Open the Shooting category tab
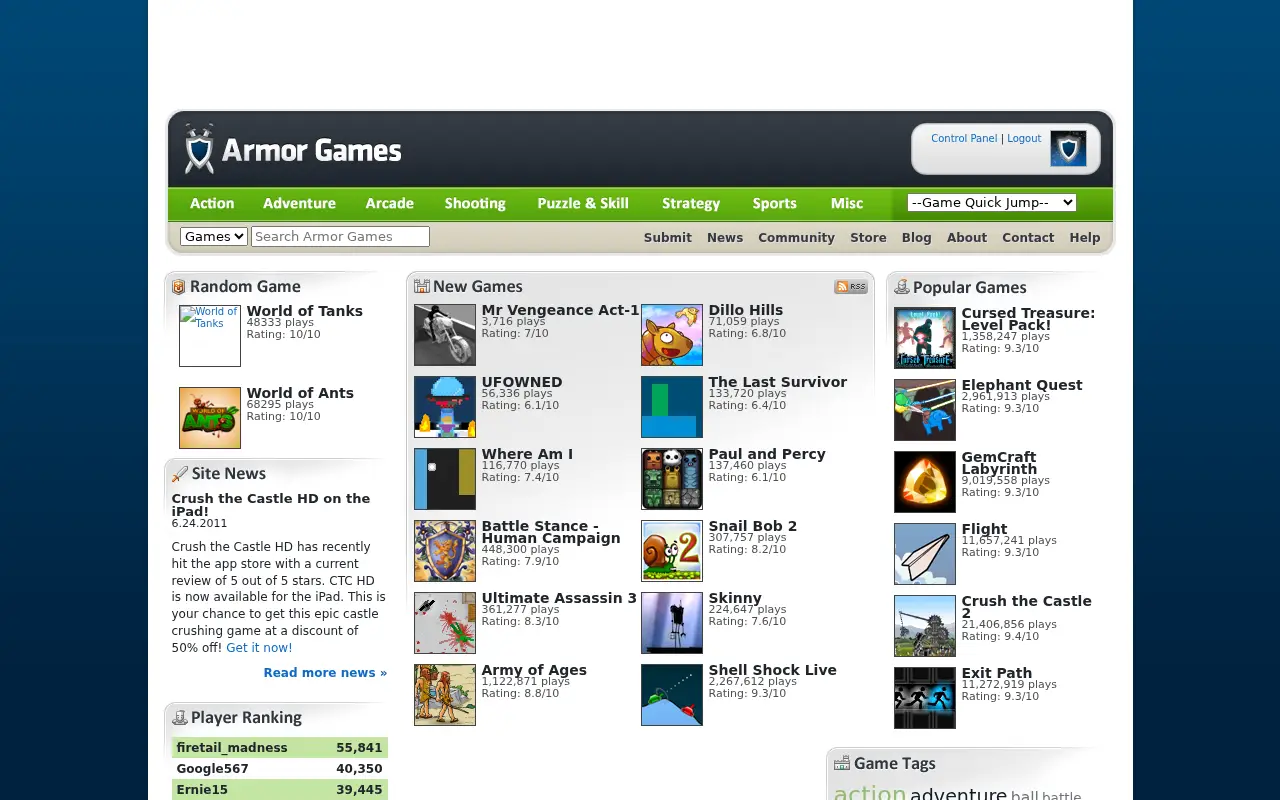 click(x=475, y=203)
